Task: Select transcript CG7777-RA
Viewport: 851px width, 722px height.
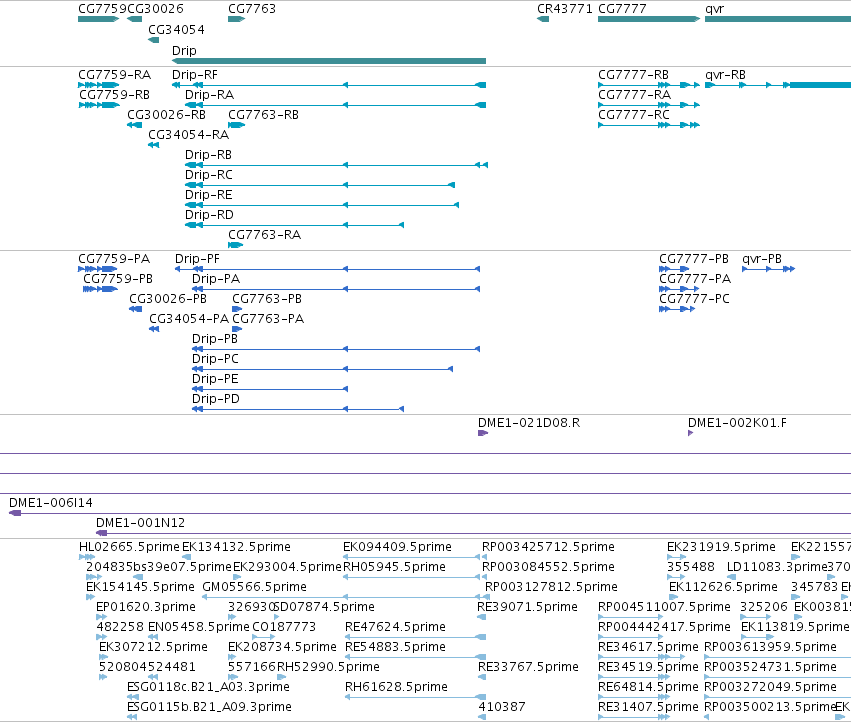Action: [634, 94]
